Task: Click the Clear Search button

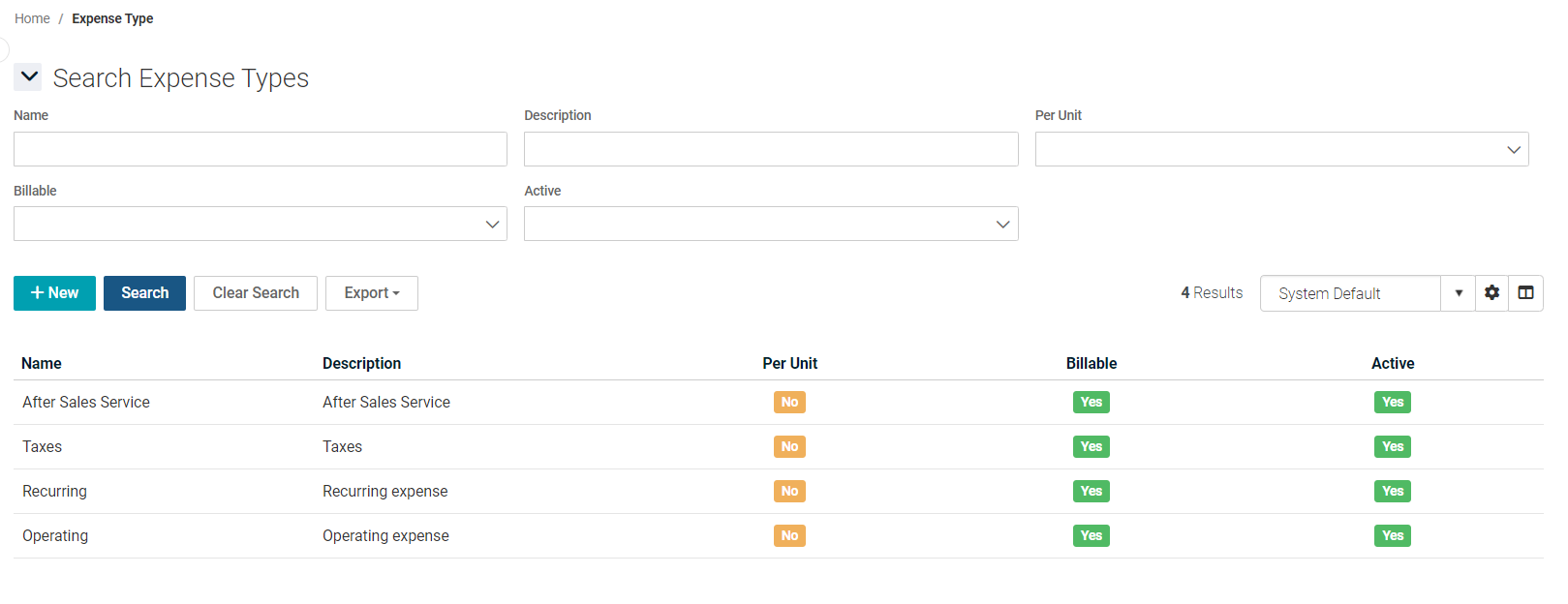Action: (256, 293)
